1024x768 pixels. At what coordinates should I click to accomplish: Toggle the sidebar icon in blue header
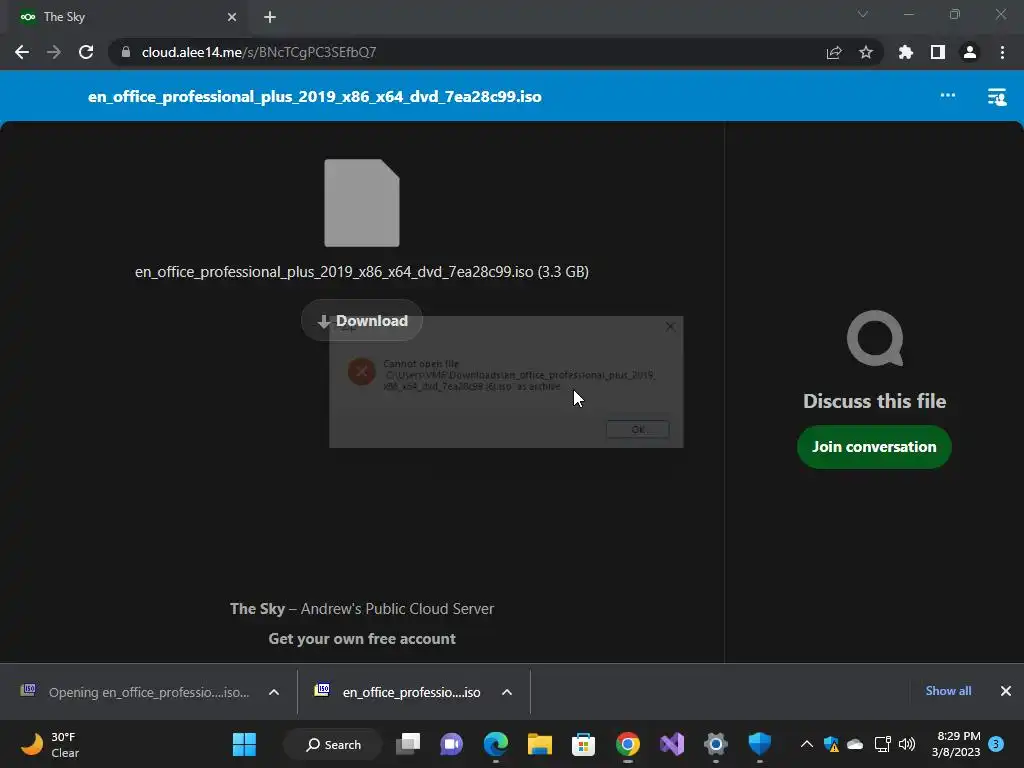(x=997, y=97)
